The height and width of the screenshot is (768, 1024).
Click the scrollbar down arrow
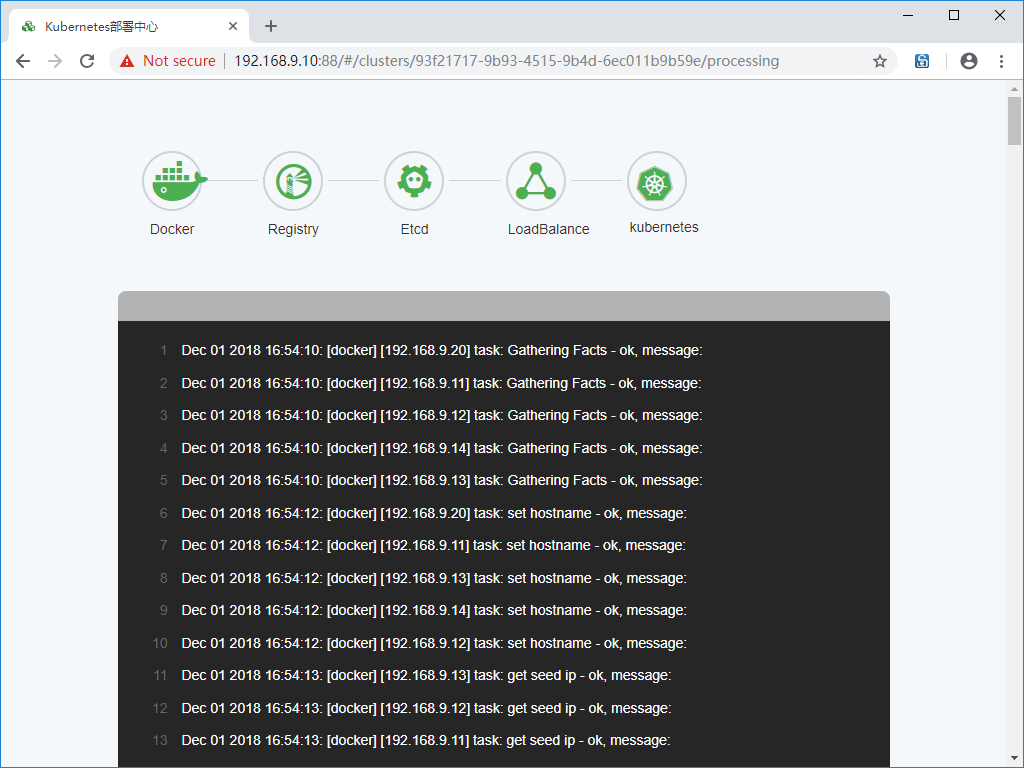1014,759
